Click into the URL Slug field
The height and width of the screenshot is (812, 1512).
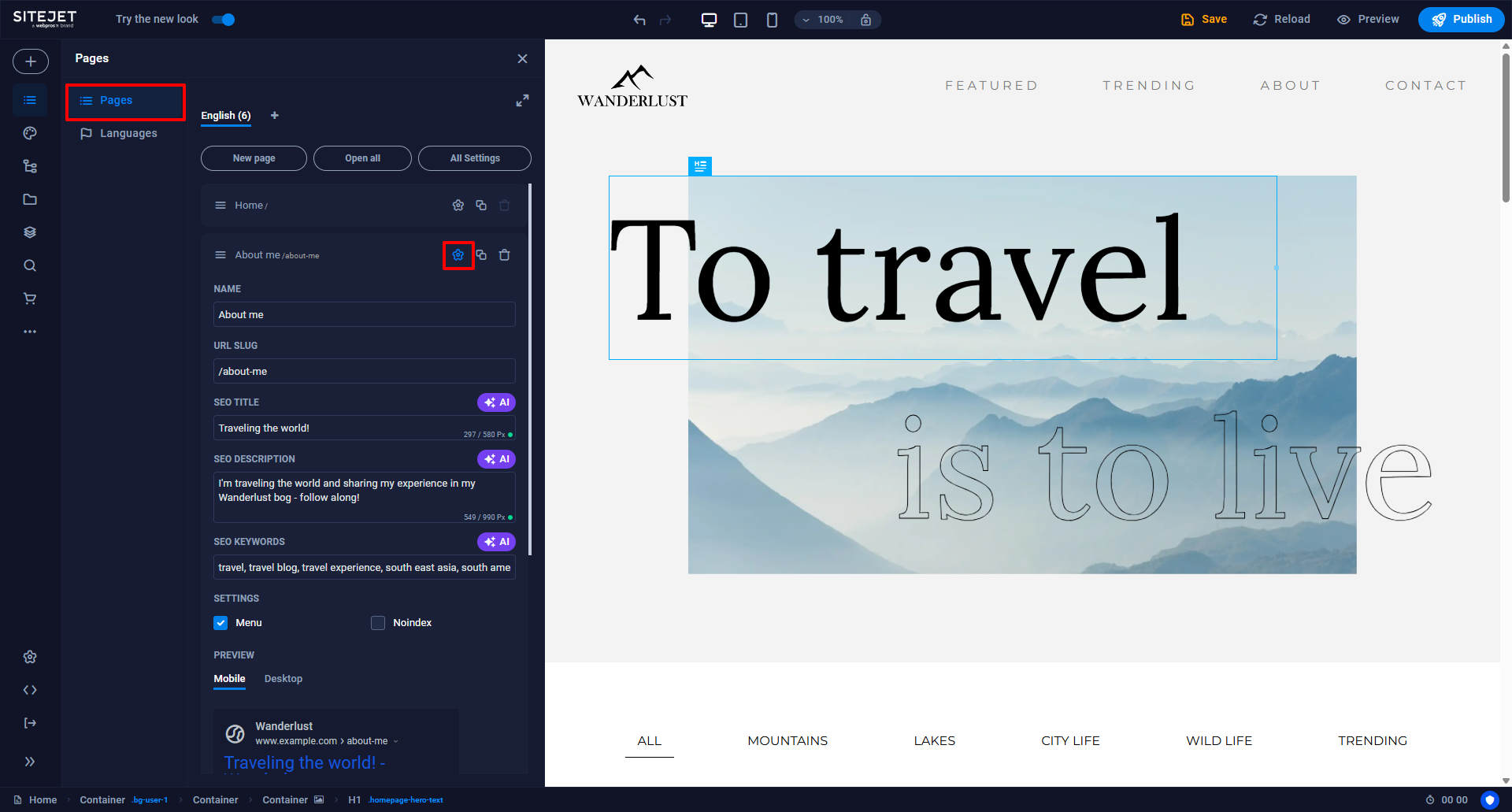365,371
